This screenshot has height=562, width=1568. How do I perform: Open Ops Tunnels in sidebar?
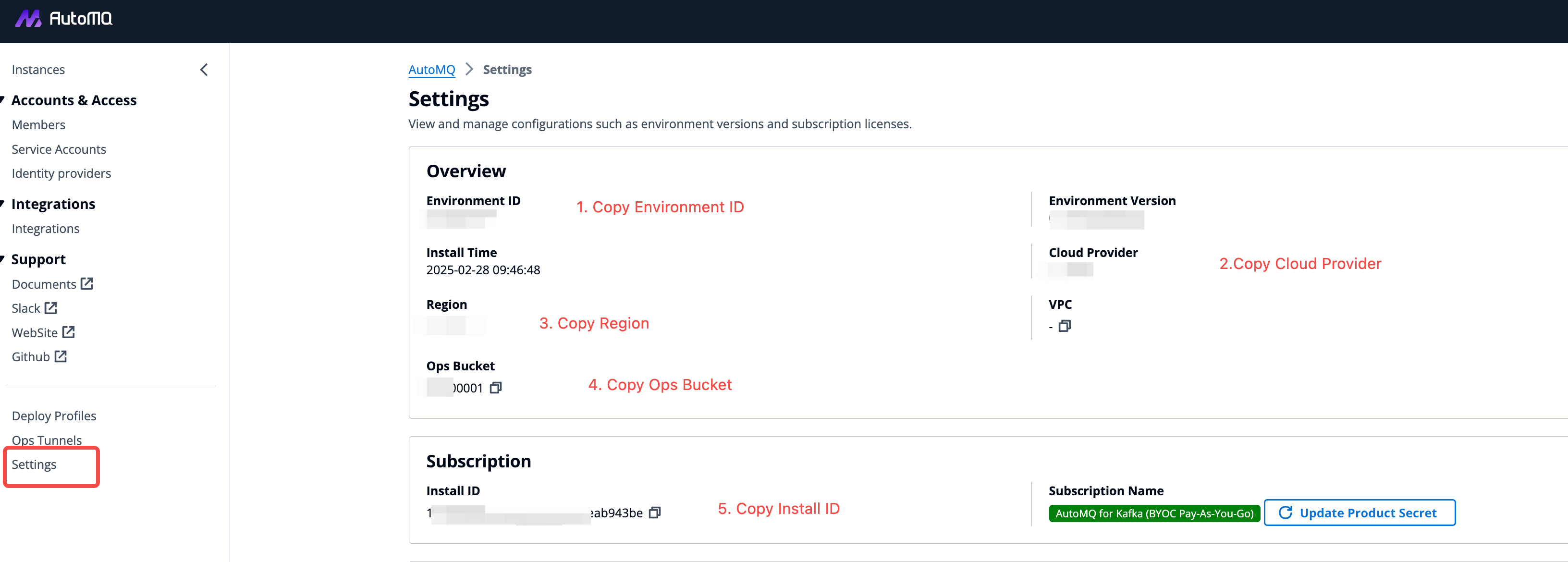point(46,440)
